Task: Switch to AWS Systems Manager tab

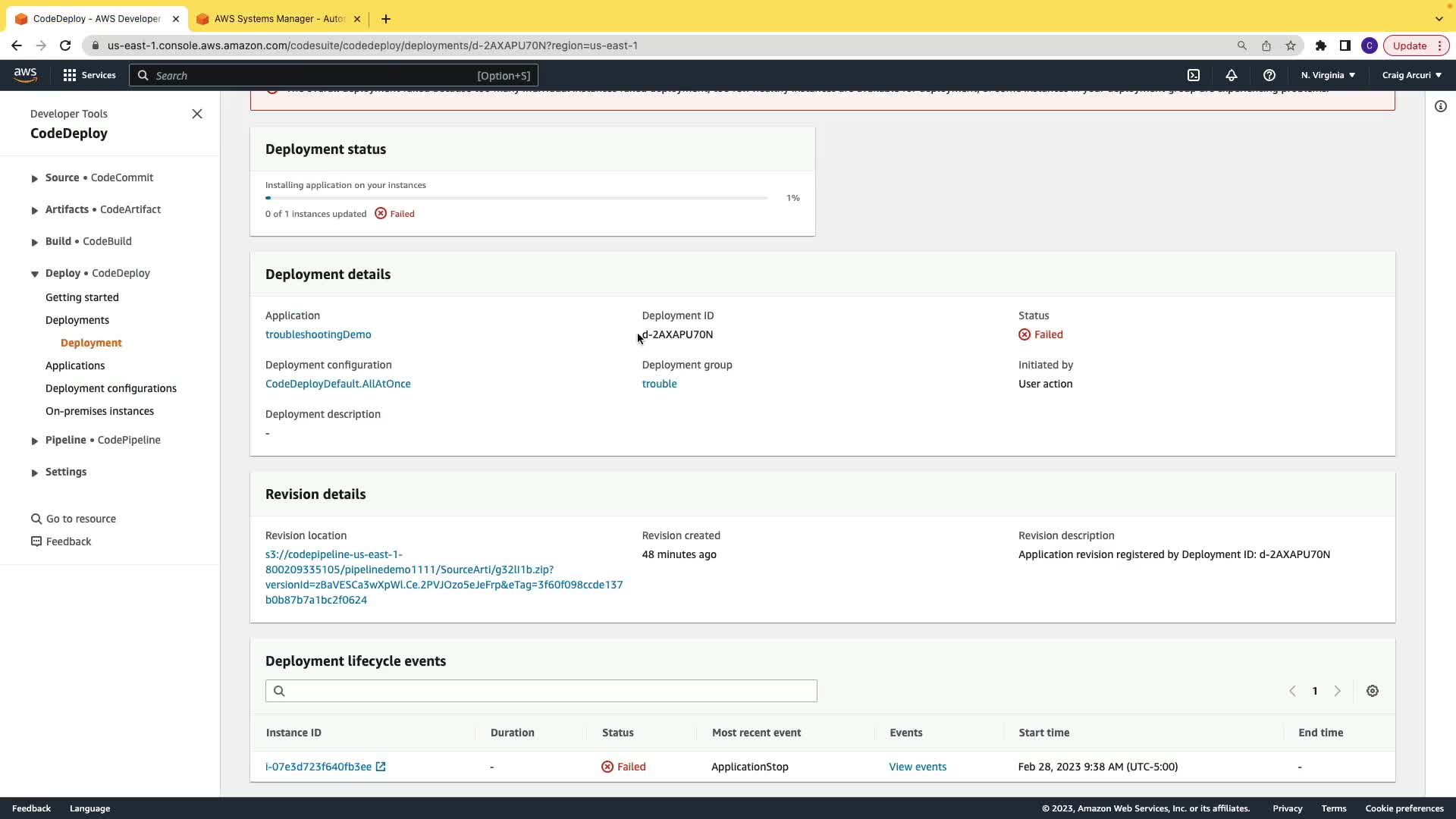Action: [x=279, y=19]
